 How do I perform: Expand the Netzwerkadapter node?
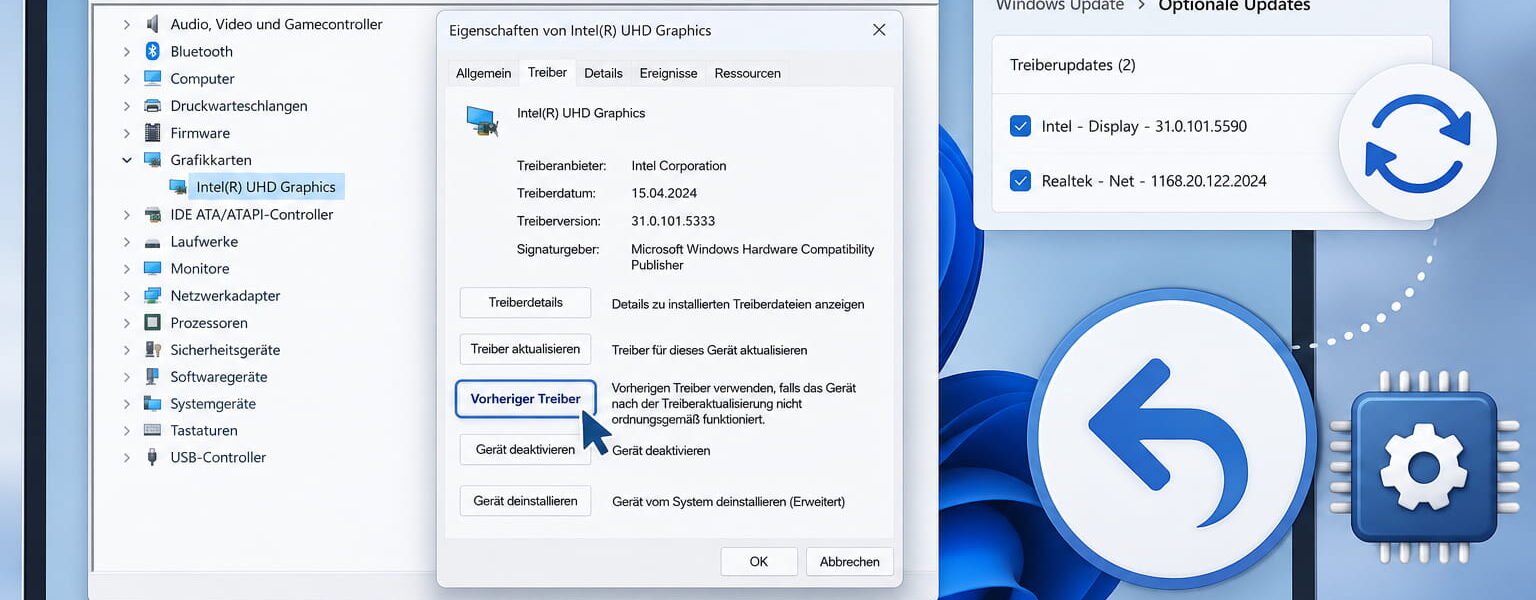(127, 295)
